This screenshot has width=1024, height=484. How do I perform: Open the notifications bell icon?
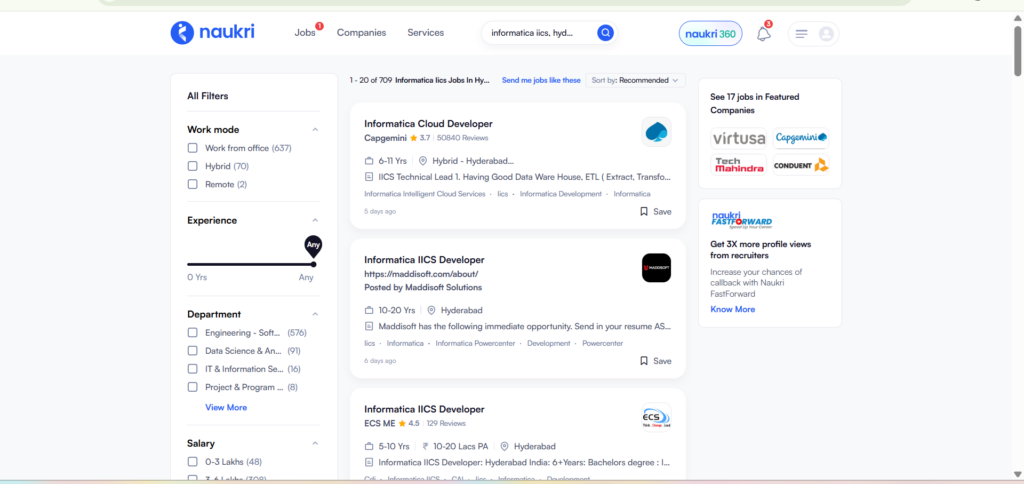pyautogui.click(x=763, y=34)
